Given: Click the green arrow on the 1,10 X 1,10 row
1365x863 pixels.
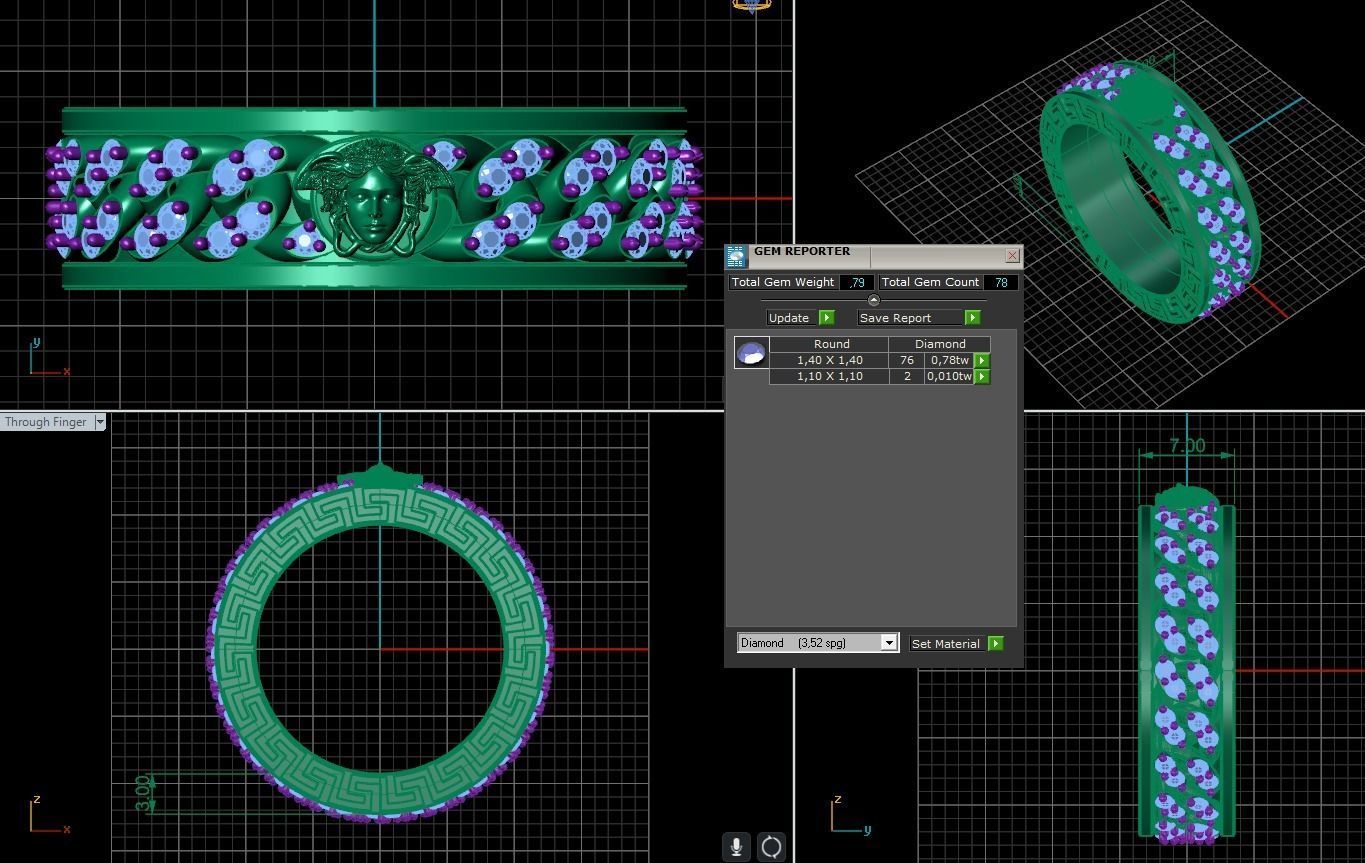Looking at the screenshot, I should pyautogui.click(x=982, y=376).
